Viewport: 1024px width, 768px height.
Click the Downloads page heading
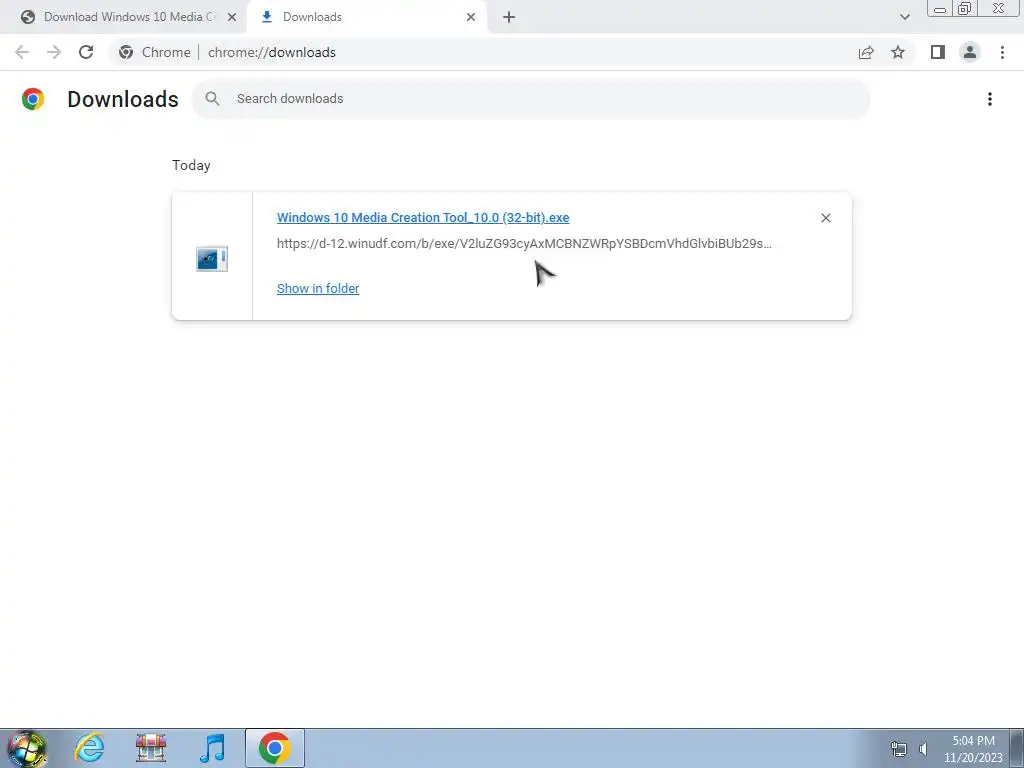pos(123,99)
